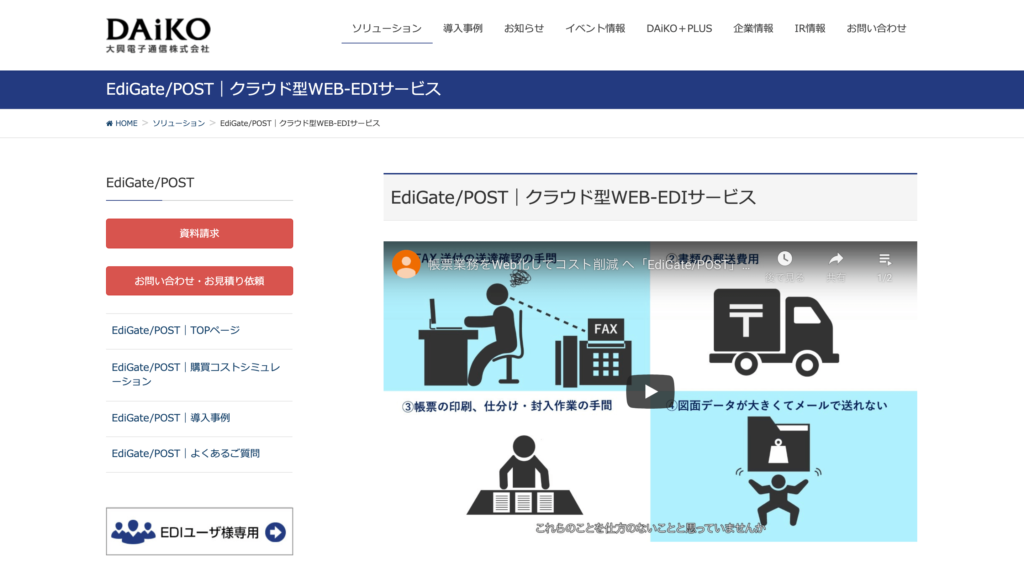Click the Watch Later clock icon

coord(784,259)
